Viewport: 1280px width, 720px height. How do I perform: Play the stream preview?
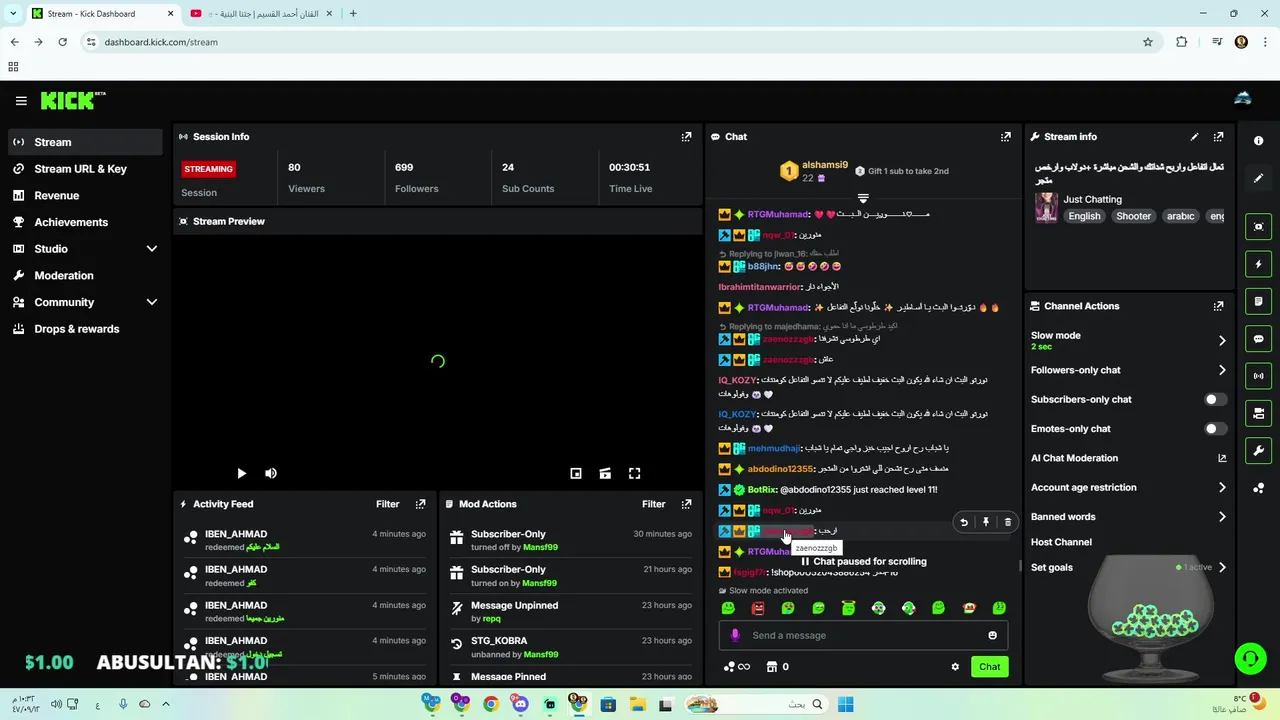coord(241,474)
